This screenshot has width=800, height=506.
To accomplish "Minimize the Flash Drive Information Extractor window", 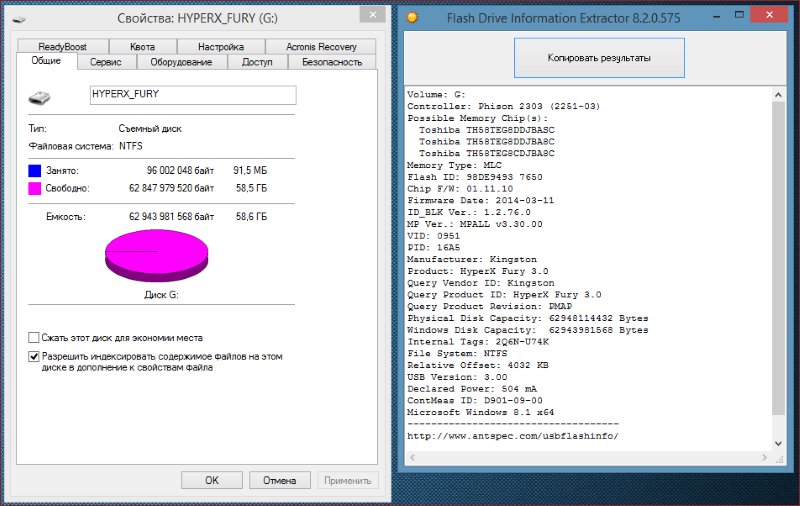I will point(716,16).
